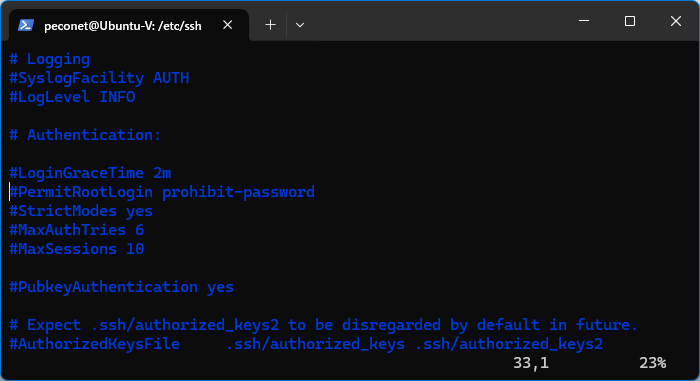
Task: Click the PowerShell icon on the tab
Action: click(x=26, y=25)
